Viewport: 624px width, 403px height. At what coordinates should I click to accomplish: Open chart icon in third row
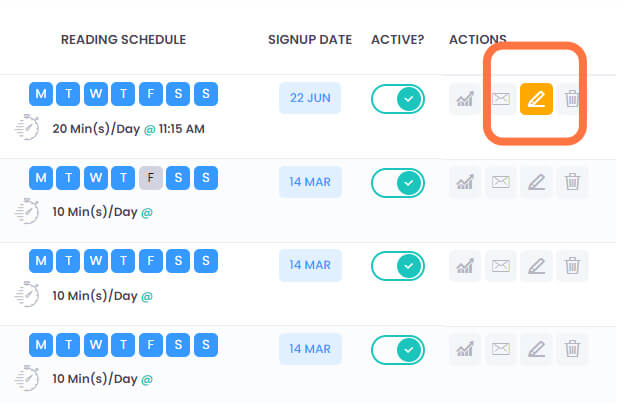point(465,266)
